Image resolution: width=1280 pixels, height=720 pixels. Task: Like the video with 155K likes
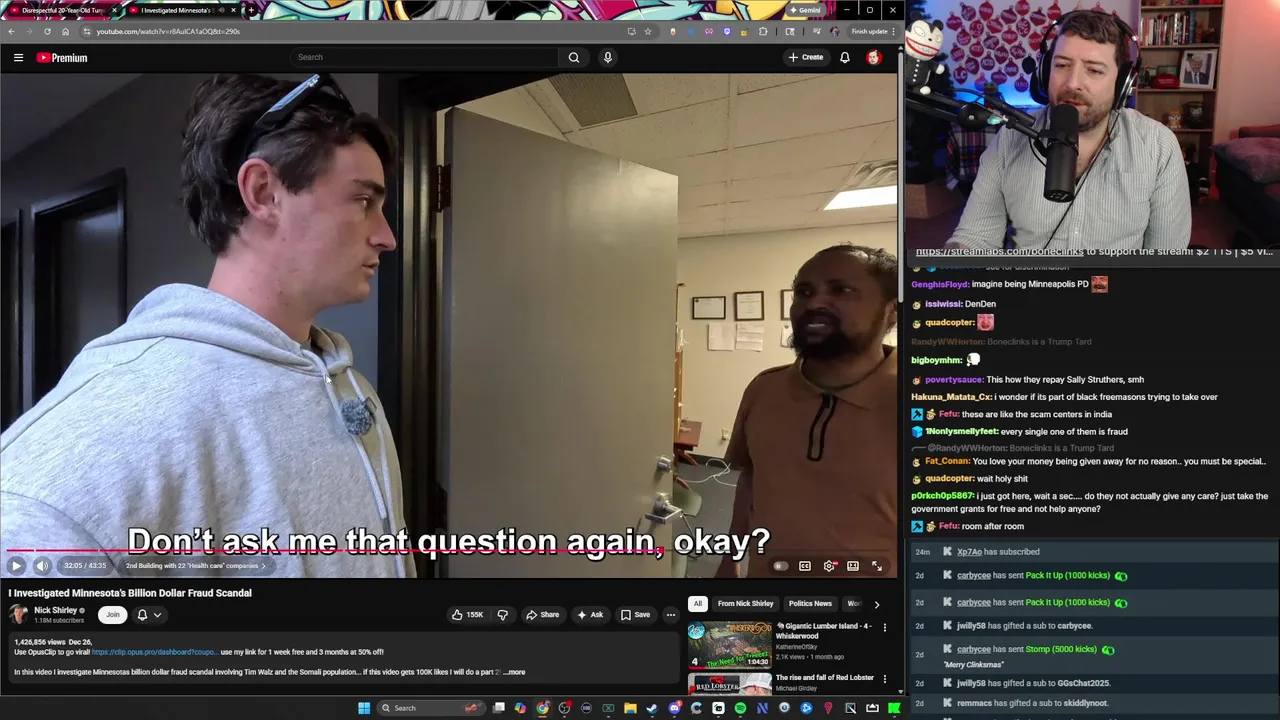(467, 615)
